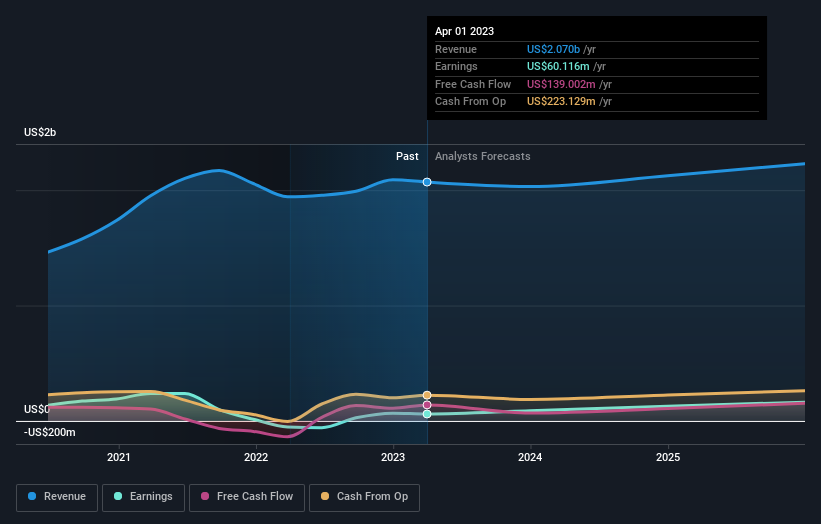The height and width of the screenshot is (524, 821).
Task: Toggle the Cash From Op legend button
Action: [x=364, y=497]
